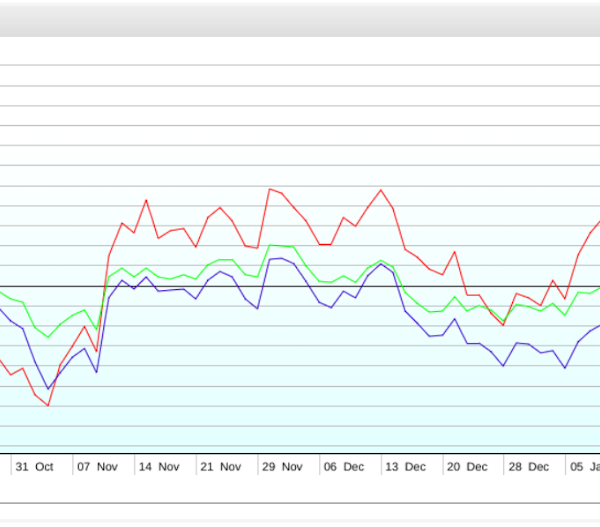Select blue line's dip before 28 Dec
600x527 pixels.
(503, 365)
